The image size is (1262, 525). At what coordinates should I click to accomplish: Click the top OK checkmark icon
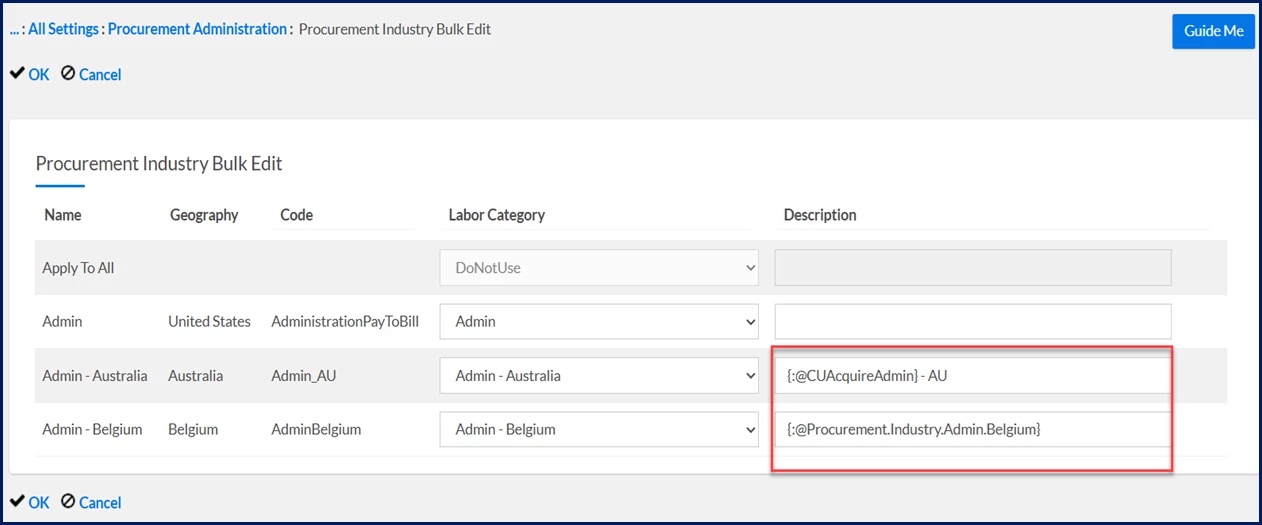(x=17, y=73)
